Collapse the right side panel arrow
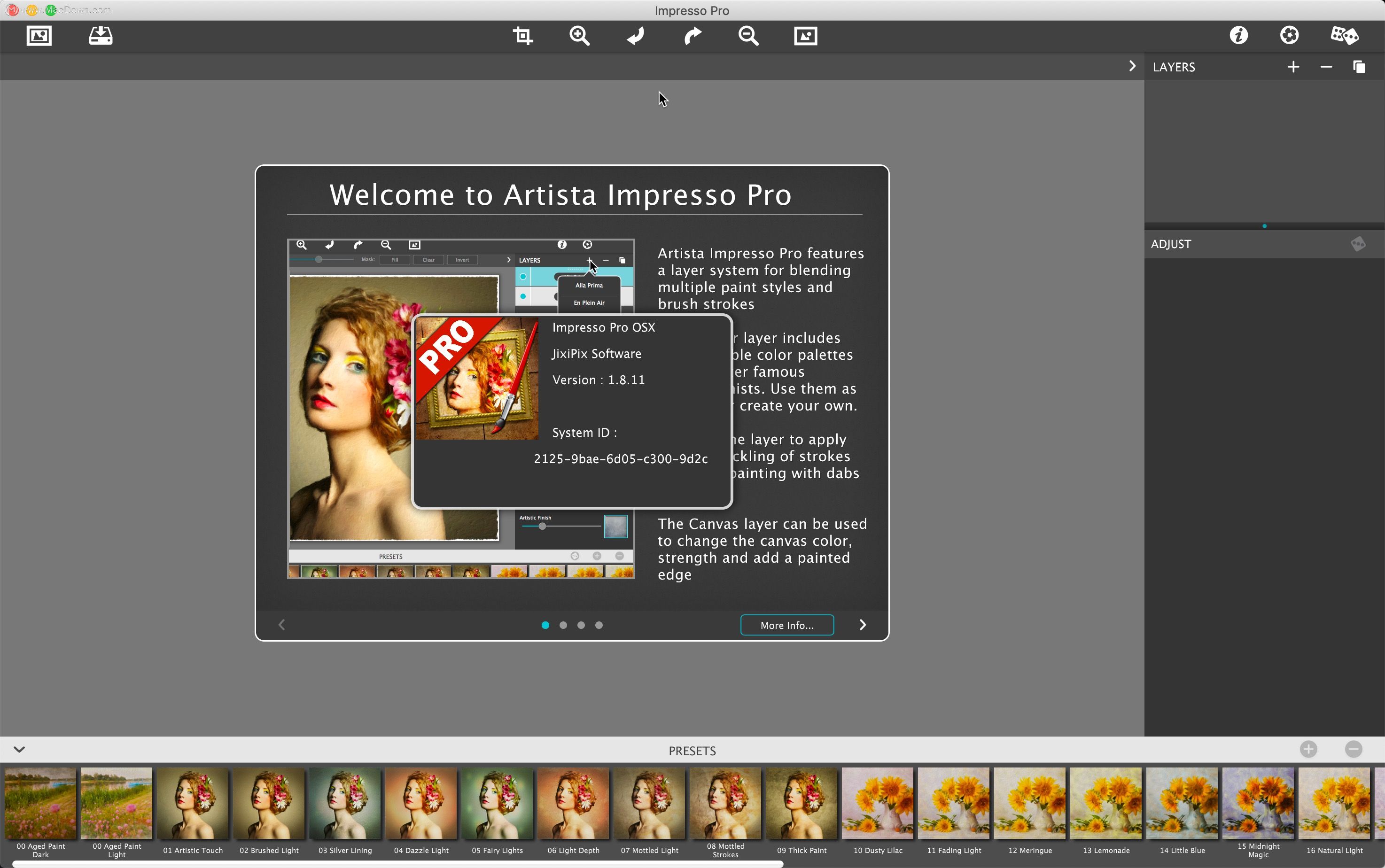The height and width of the screenshot is (868, 1385). click(1132, 66)
